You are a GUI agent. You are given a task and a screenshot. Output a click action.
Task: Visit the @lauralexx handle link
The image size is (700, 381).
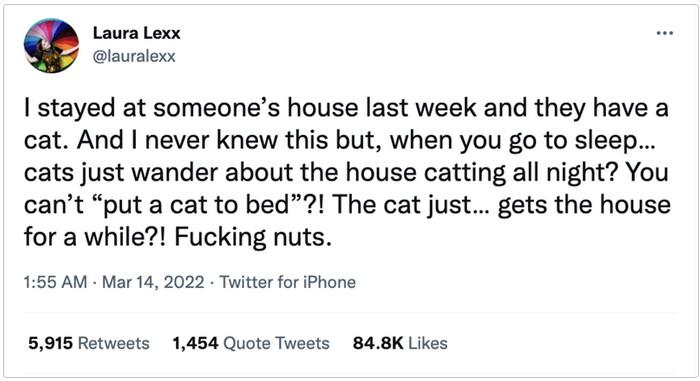click(x=134, y=56)
